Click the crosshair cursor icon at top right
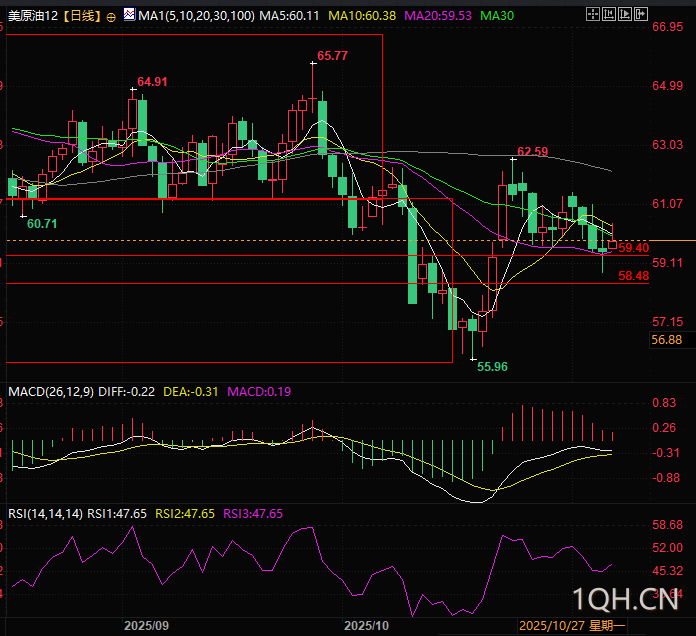 point(593,14)
